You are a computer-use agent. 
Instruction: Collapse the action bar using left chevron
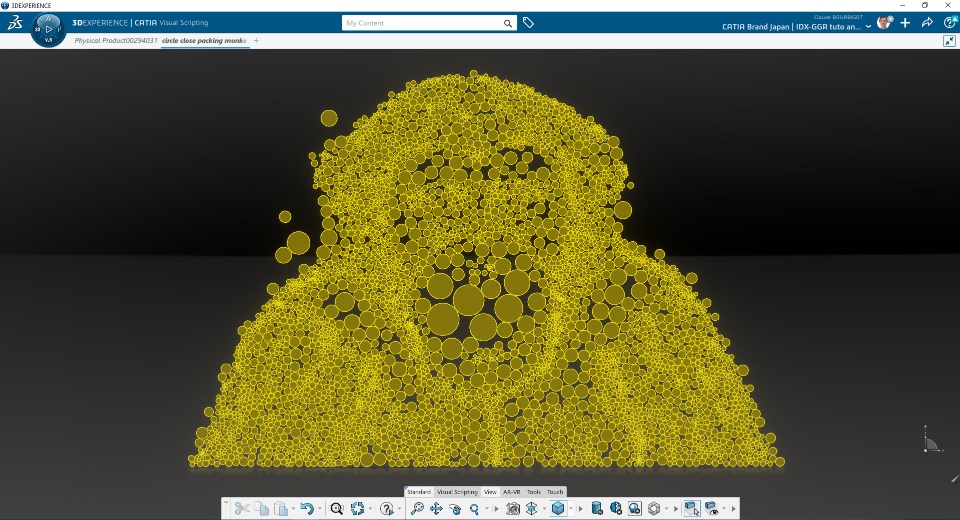(x=226, y=502)
